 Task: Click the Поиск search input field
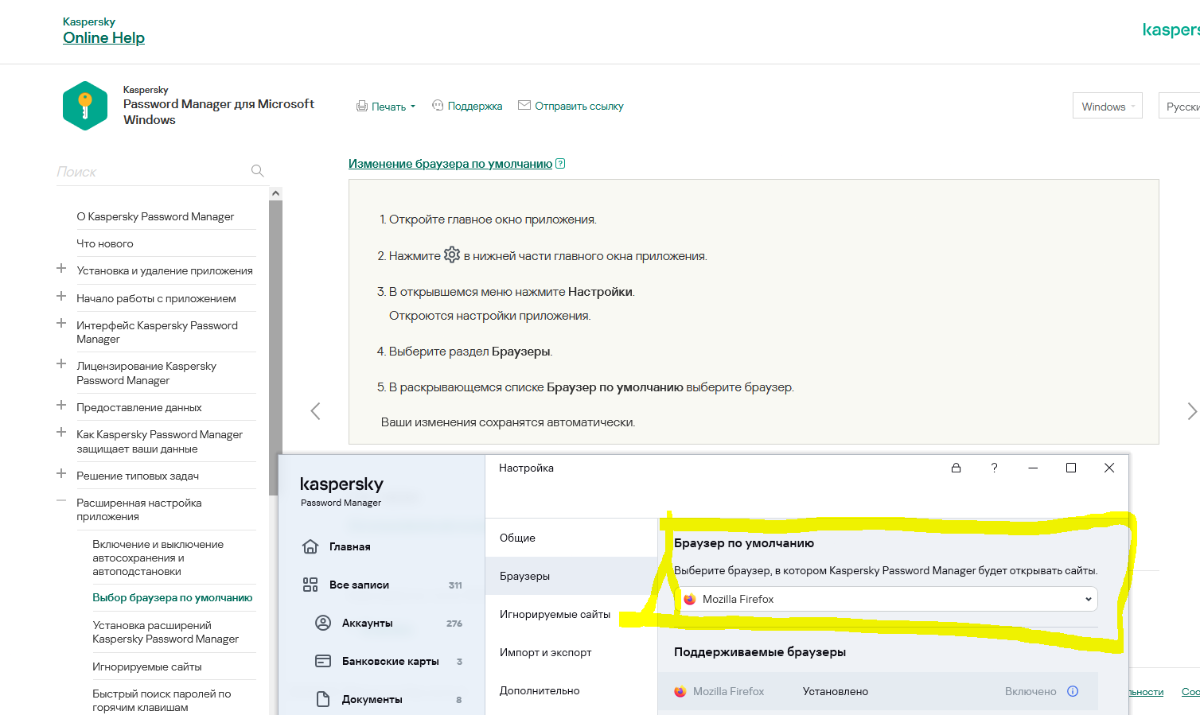[x=150, y=171]
